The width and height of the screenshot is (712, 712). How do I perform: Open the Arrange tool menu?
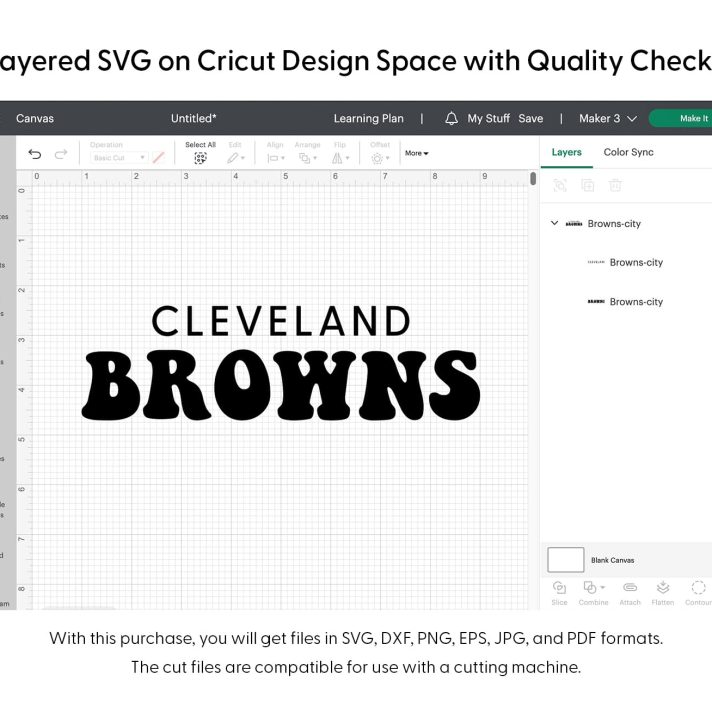(x=307, y=158)
